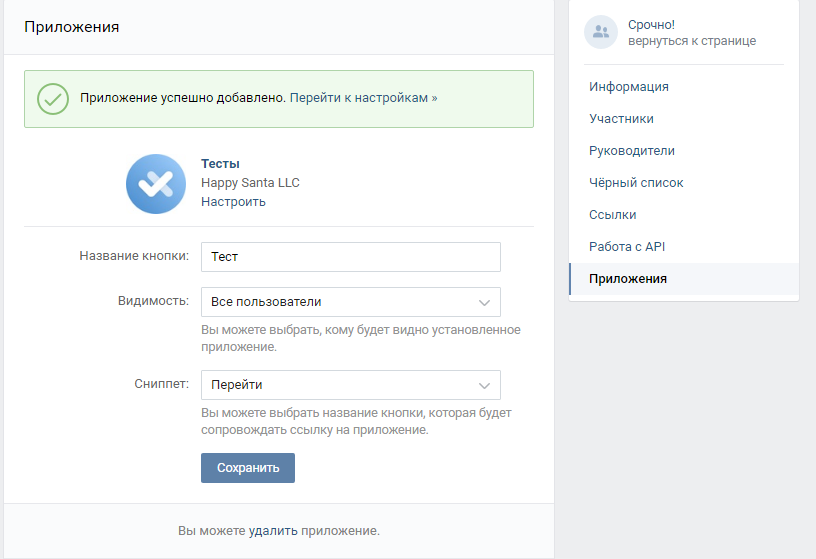The image size is (816, 559).
Task: Click the green success checkmark icon
Action: [x=52, y=99]
